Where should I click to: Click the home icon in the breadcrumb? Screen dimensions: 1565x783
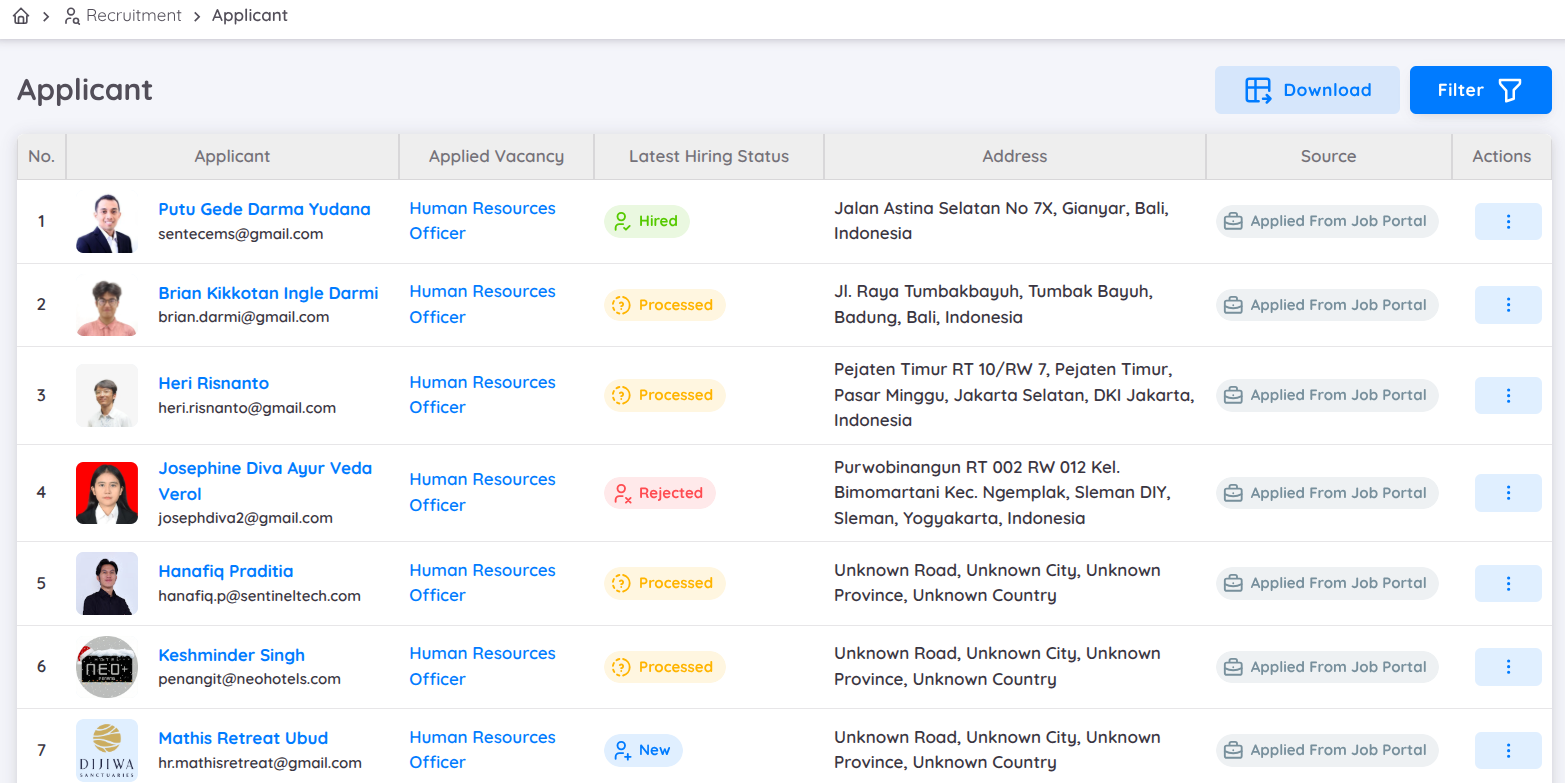pos(20,15)
